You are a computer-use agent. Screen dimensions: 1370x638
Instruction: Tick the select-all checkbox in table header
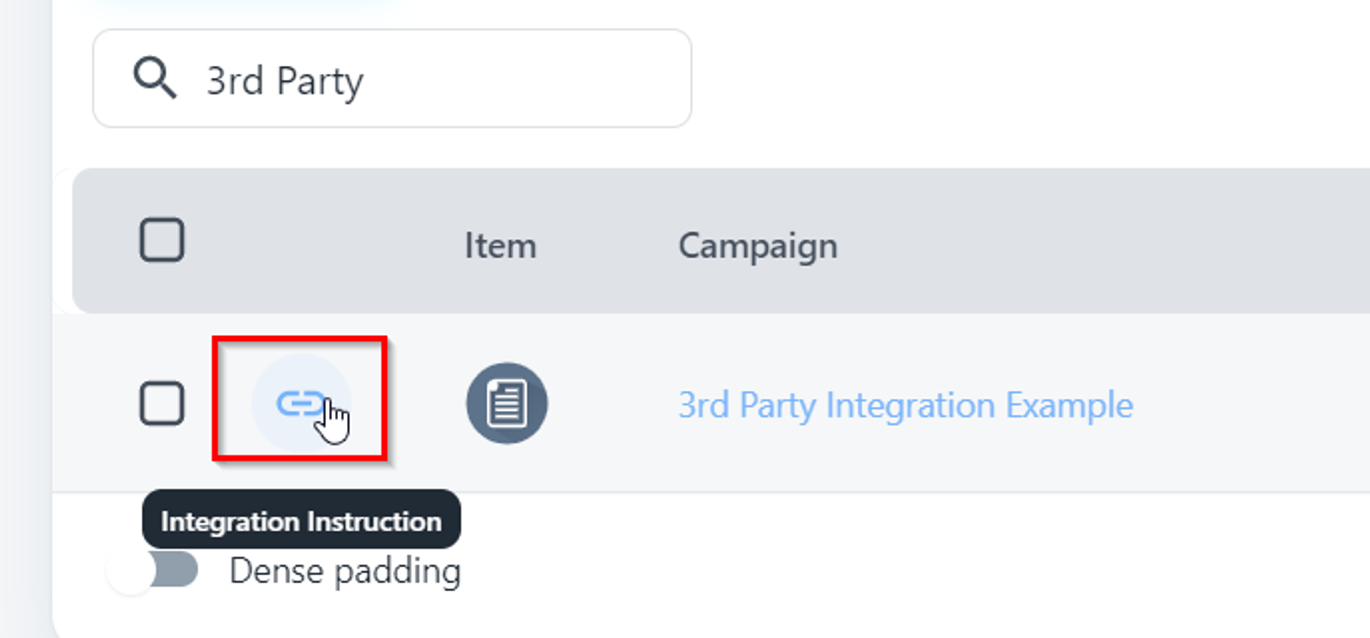161,241
